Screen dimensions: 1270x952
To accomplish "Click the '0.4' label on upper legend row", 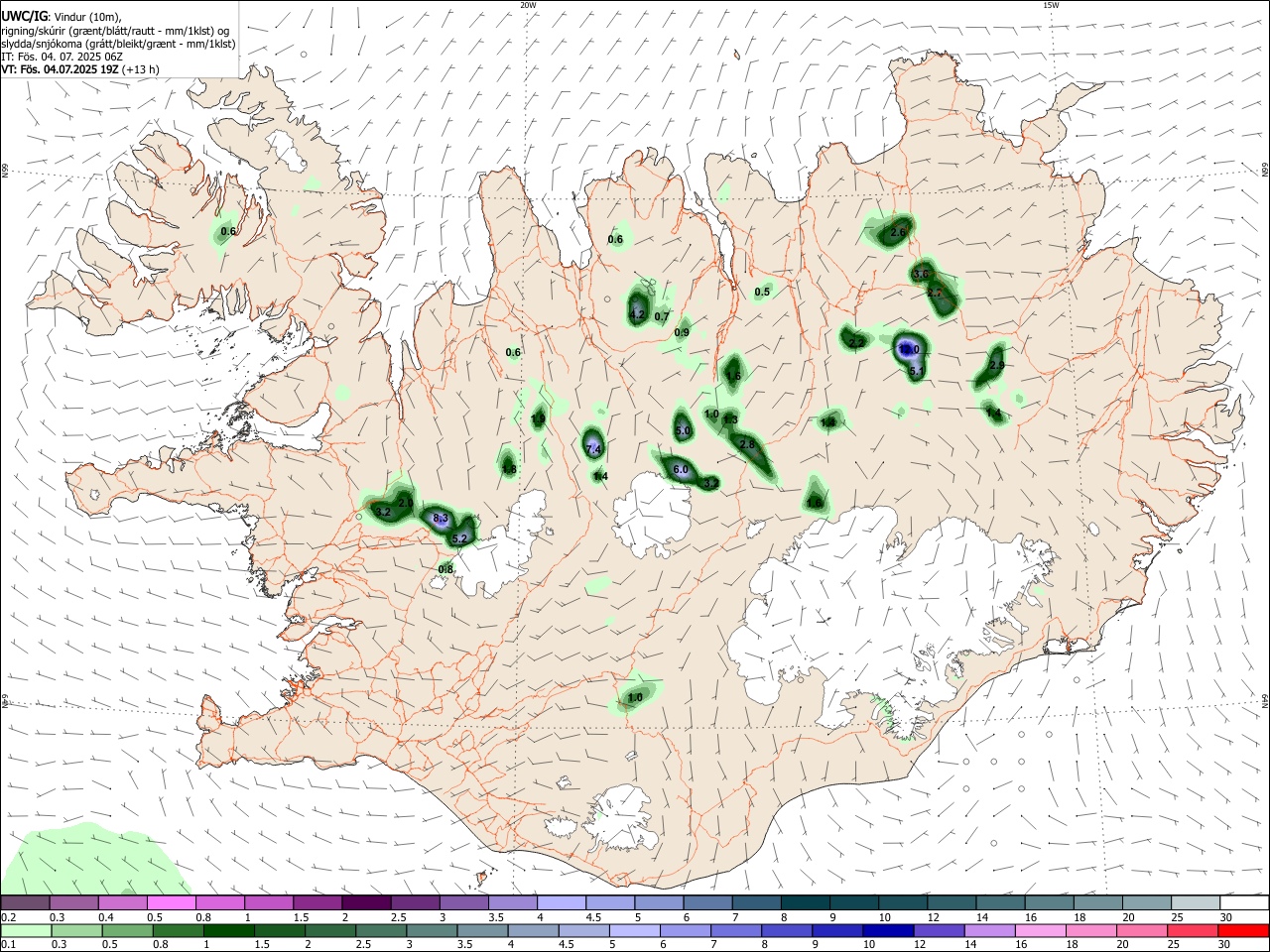I will point(106,917).
